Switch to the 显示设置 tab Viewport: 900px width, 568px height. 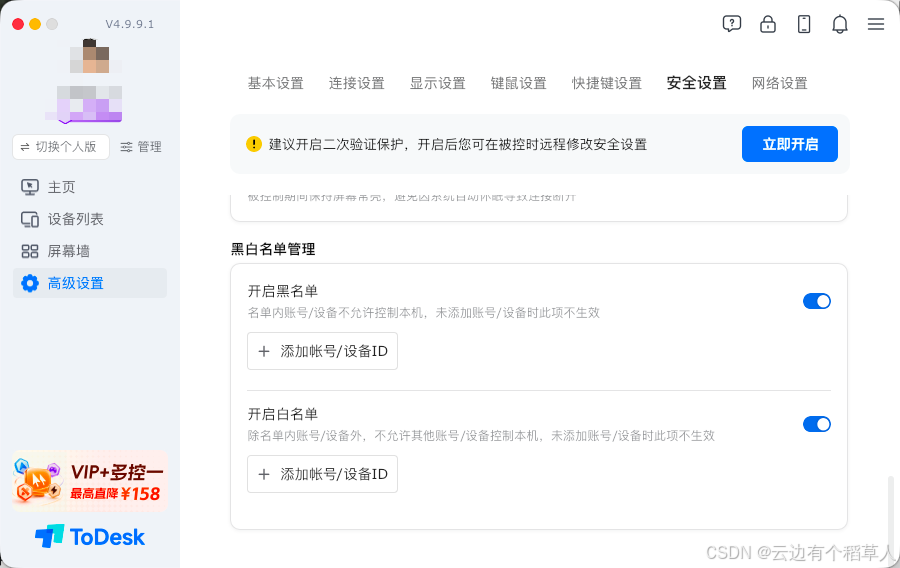(x=437, y=83)
